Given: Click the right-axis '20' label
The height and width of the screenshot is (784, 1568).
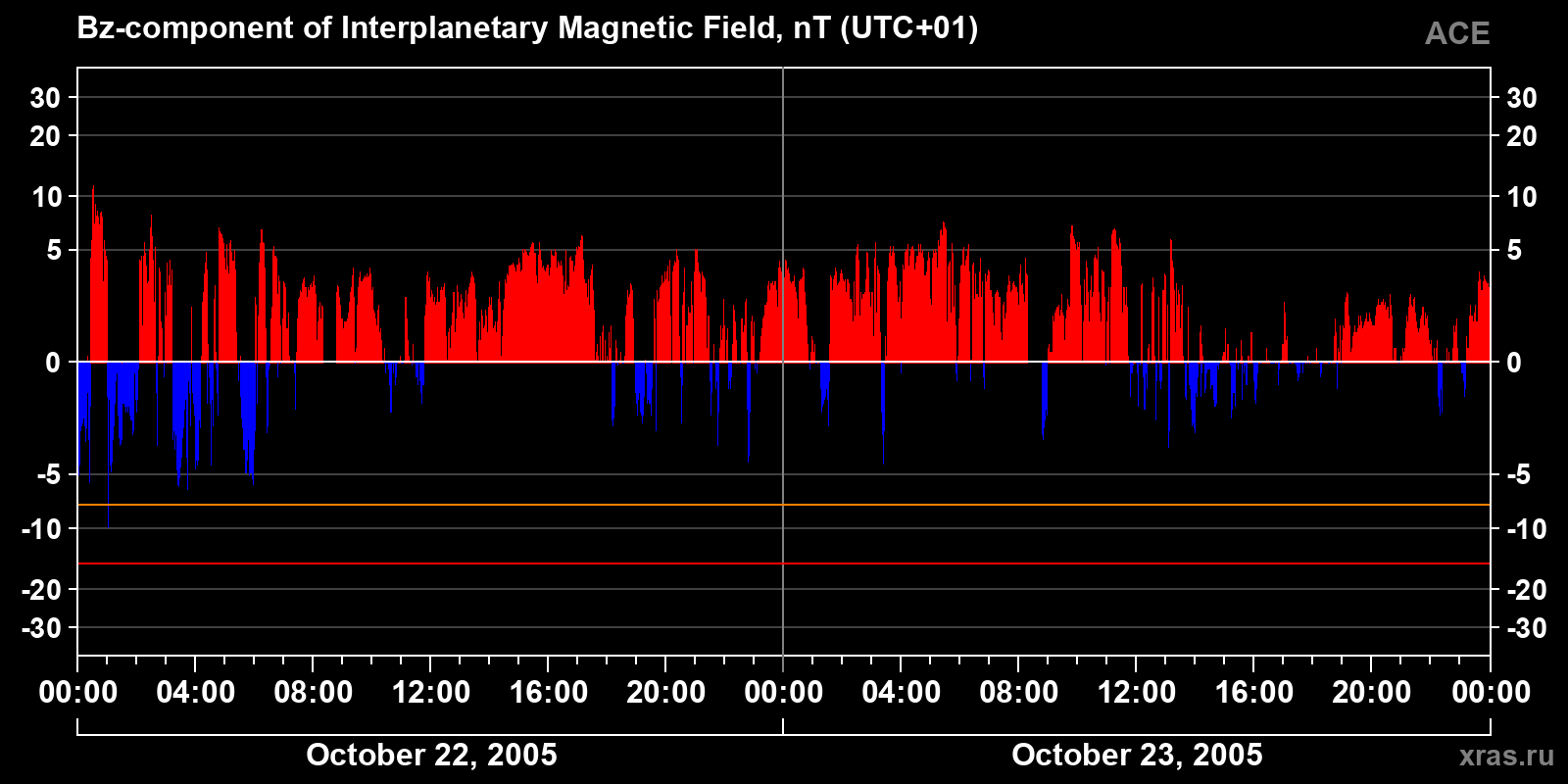Looking at the screenshot, I should click(1522, 136).
